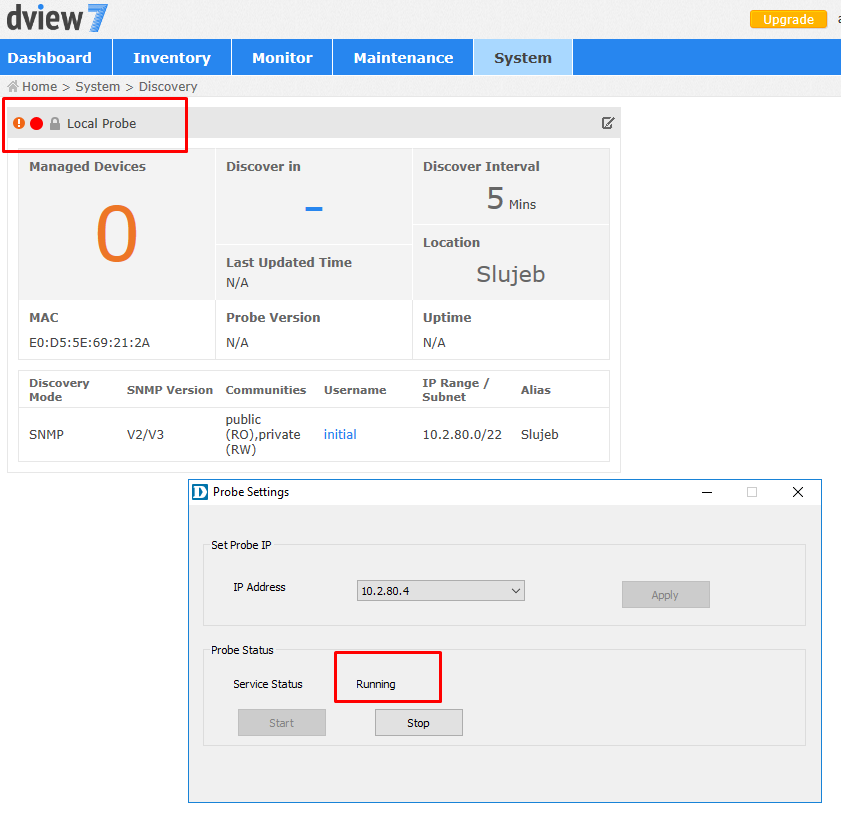
Task: Navigate to System in the breadcrumb
Action: pos(97,87)
